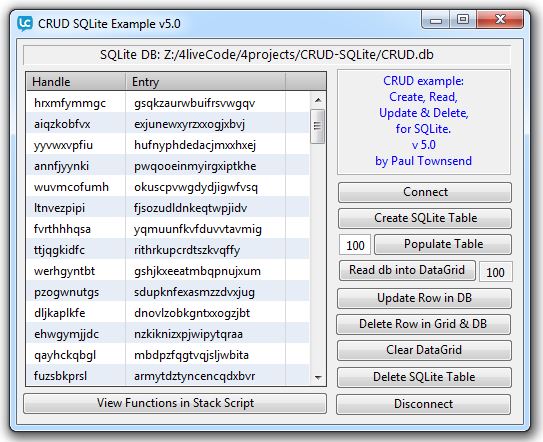Open View Functions in Stack Script
This screenshot has width=543, height=442.
tap(175, 403)
